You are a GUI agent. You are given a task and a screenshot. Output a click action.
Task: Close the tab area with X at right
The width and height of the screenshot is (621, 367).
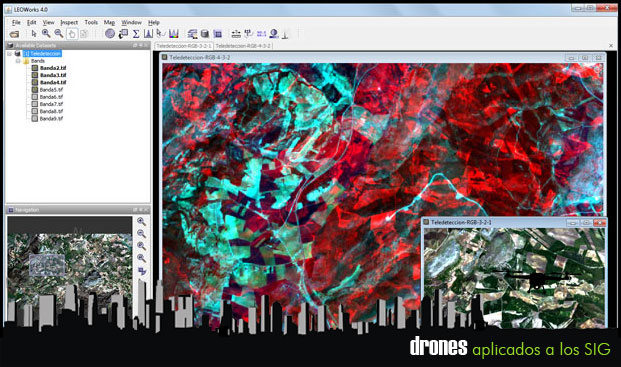(x=611, y=46)
